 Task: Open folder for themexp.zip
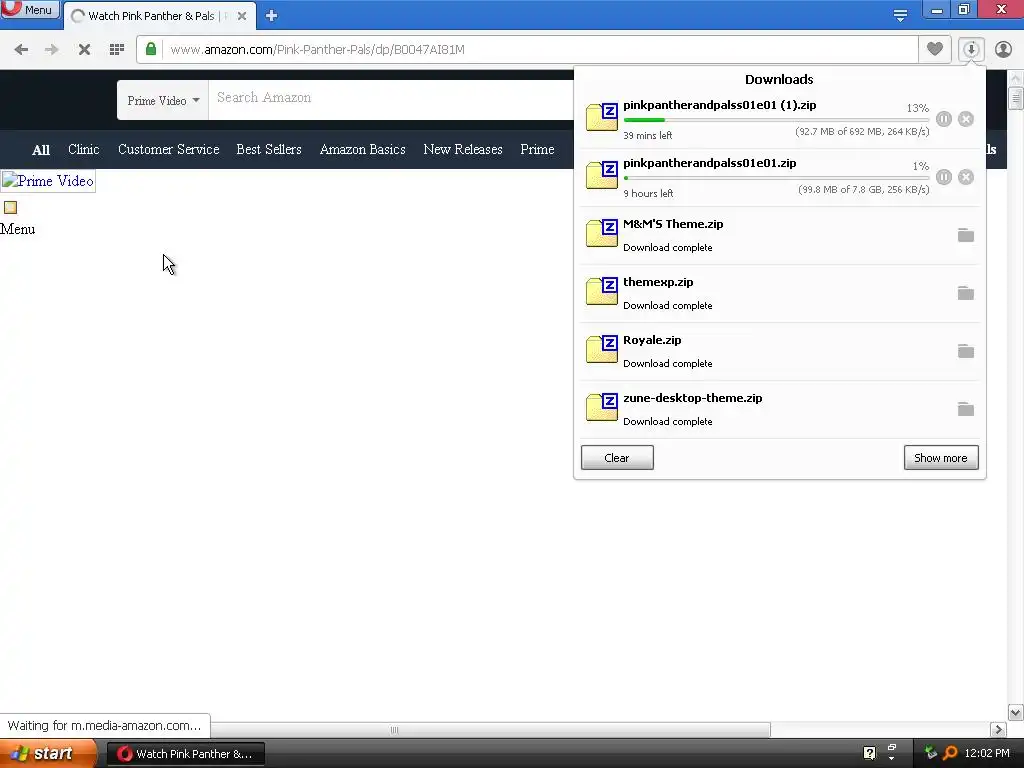966,293
